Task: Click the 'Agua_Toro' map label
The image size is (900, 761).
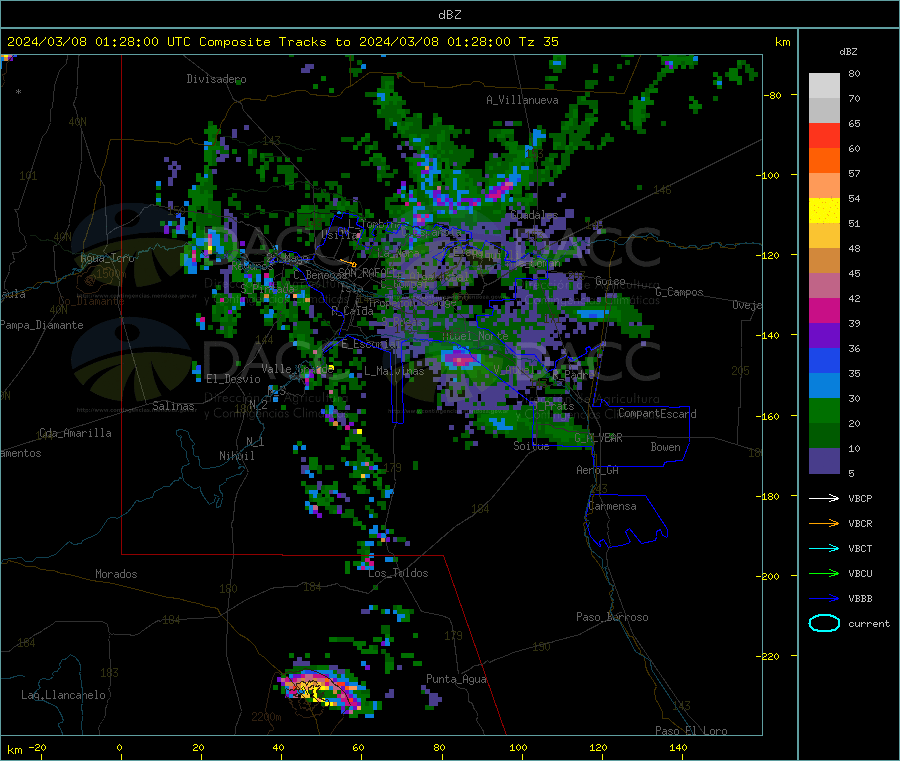Action: coord(107,258)
